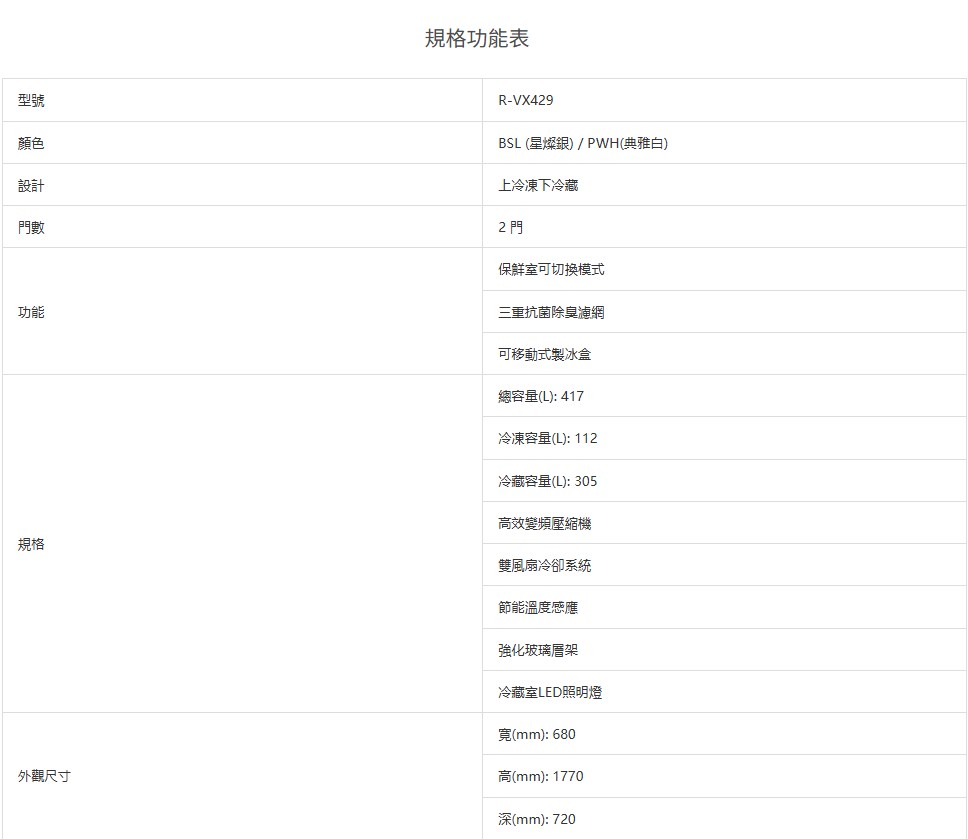Click the total capacity 417 row

pyautogui.click(x=540, y=396)
